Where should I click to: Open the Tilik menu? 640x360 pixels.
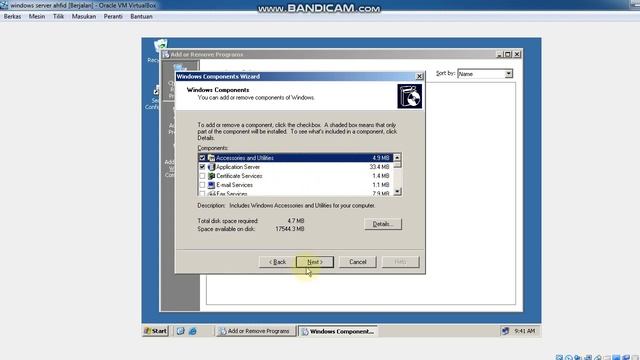[x=58, y=16]
